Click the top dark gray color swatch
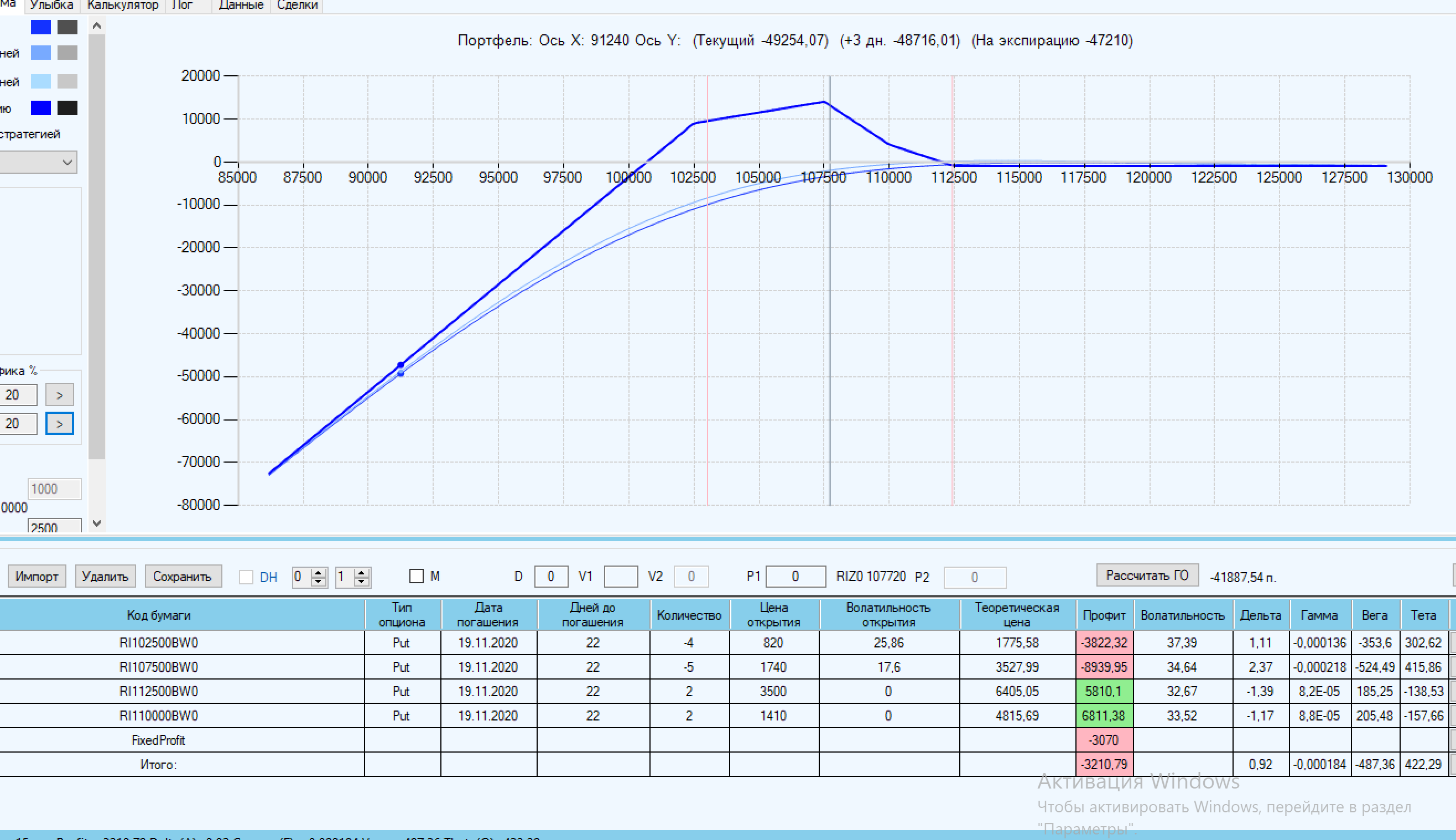 [x=67, y=27]
